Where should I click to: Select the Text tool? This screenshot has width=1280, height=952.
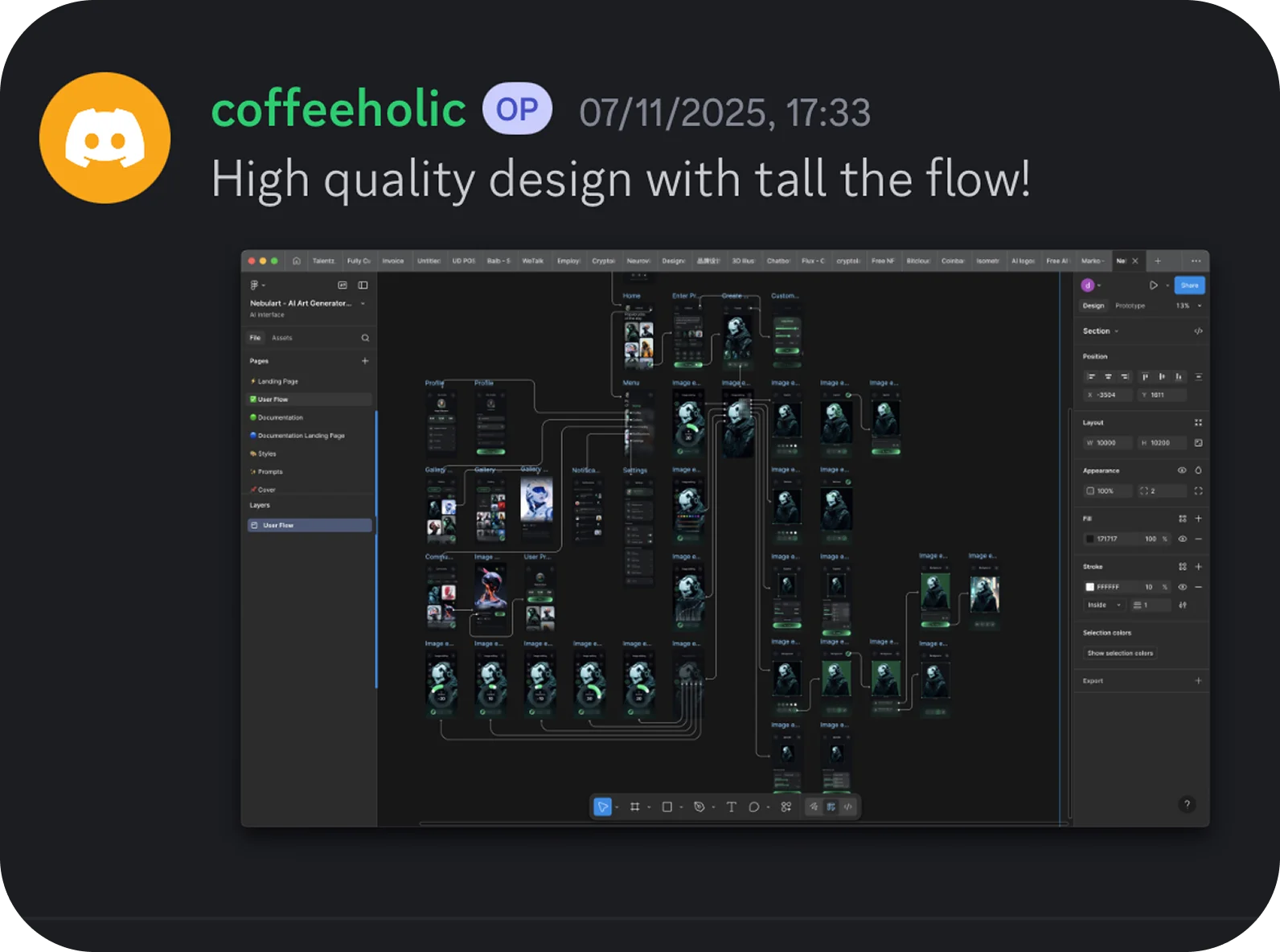pyautogui.click(x=731, y=806)
